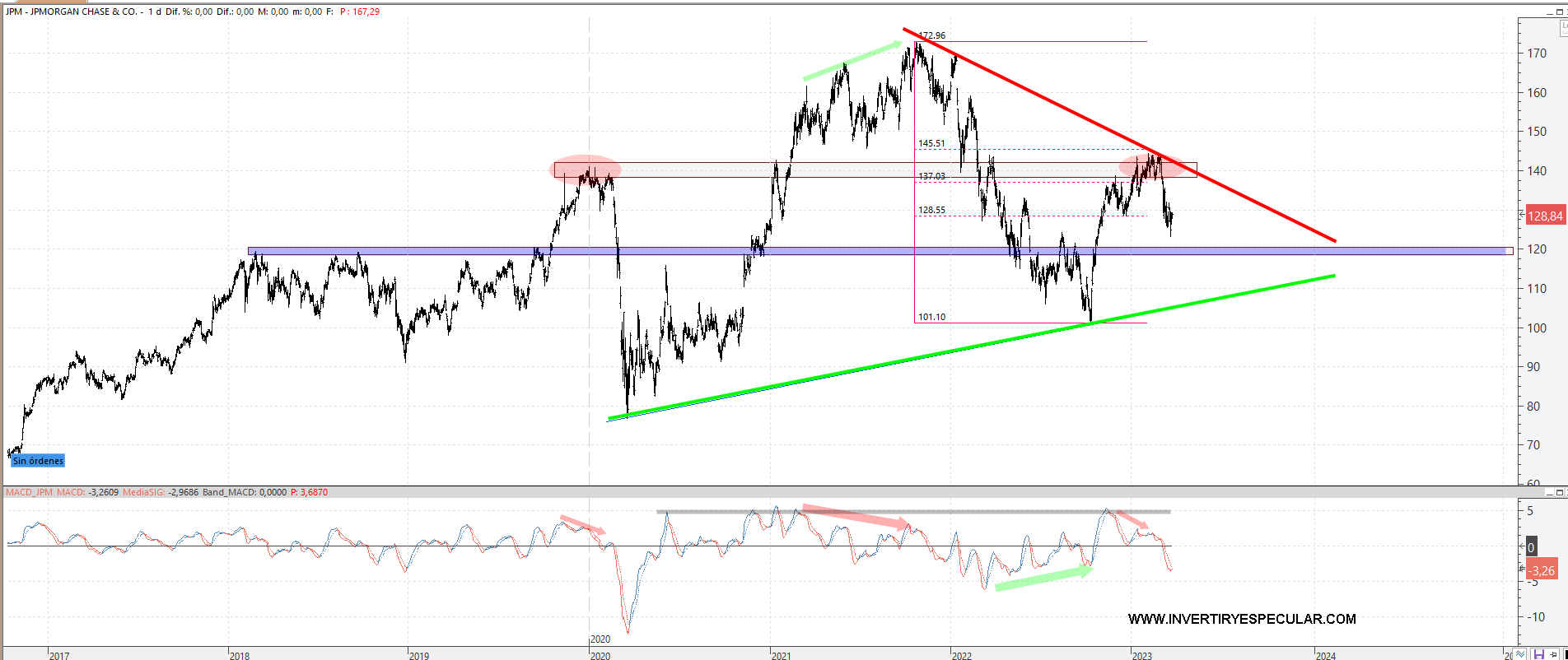Click the 128,84 current price tag
Screen dimensions: 1568x660
click(x=1544, y=216)
